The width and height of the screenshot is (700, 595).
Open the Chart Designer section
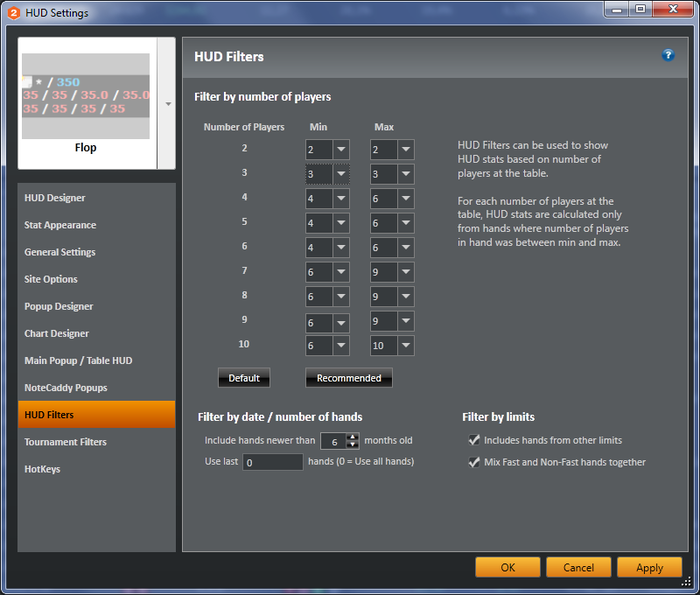pyautogui.click(x=96, y=333)
